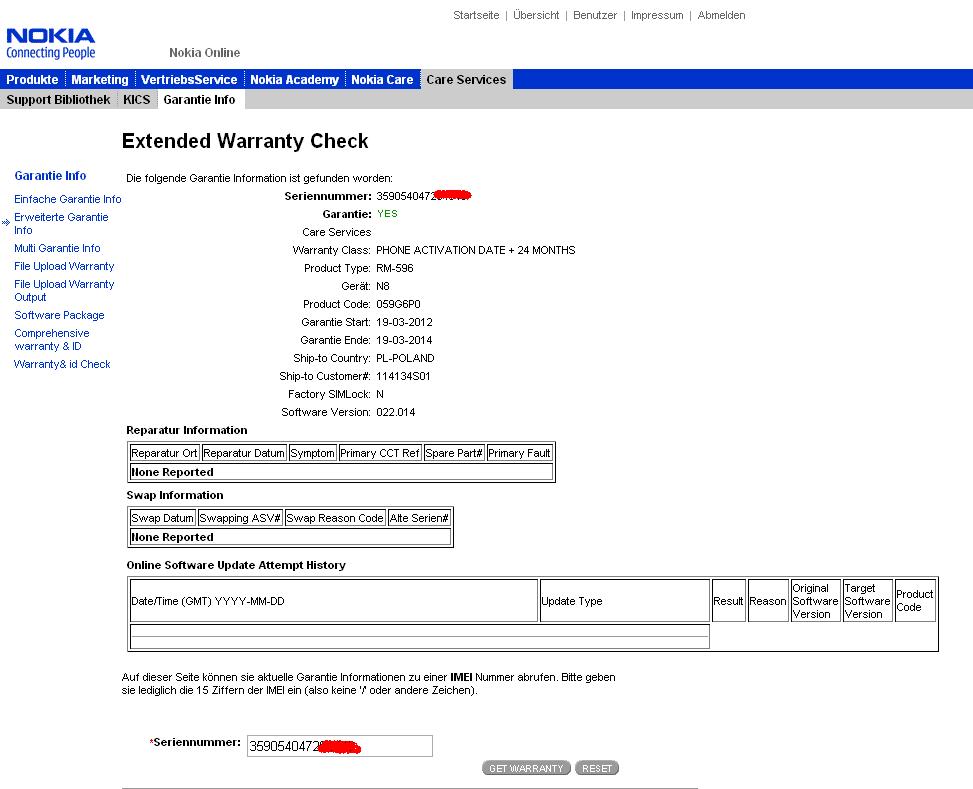
Task: Open Erweiterte Garantie Info in sidebar
Action: pyautogui.click(x=61, y=223)
